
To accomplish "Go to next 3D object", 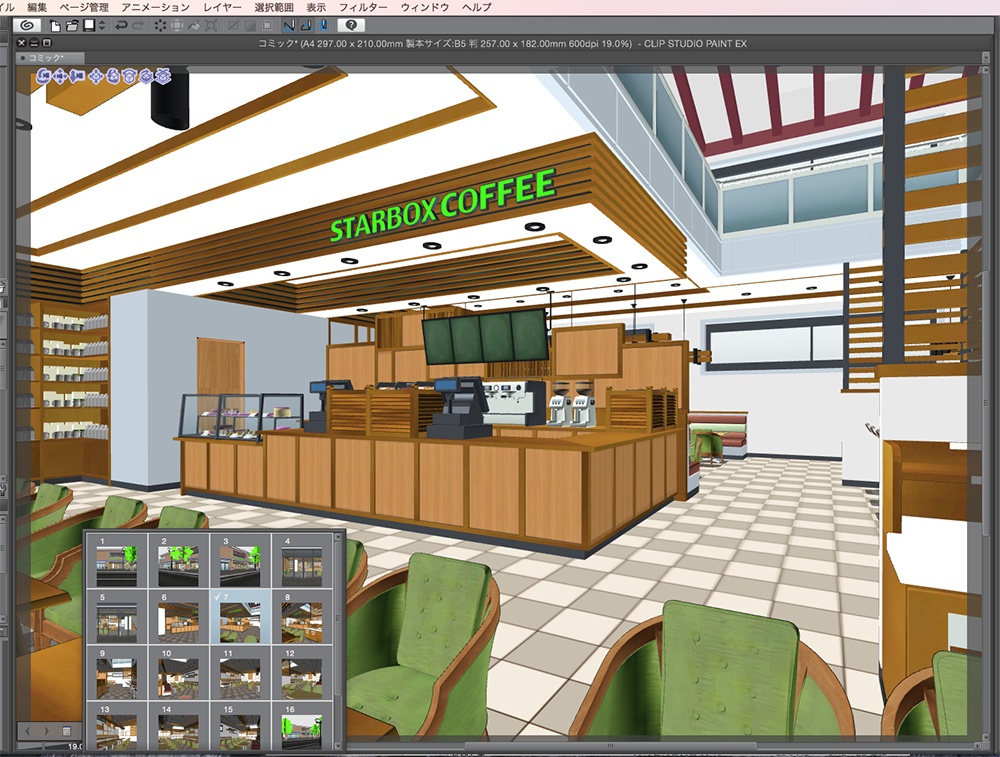I will (47, 731).
